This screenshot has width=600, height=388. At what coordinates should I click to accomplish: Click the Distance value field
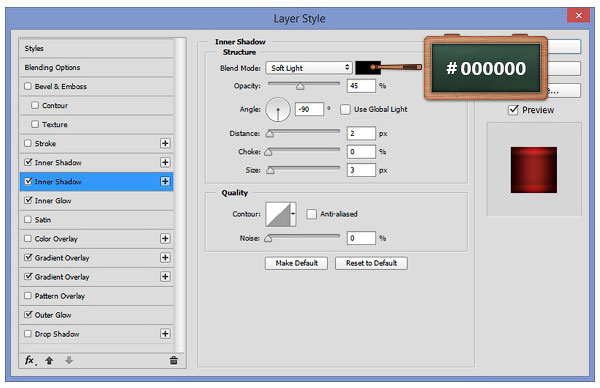pyautogui.click(x=361, y=133)
